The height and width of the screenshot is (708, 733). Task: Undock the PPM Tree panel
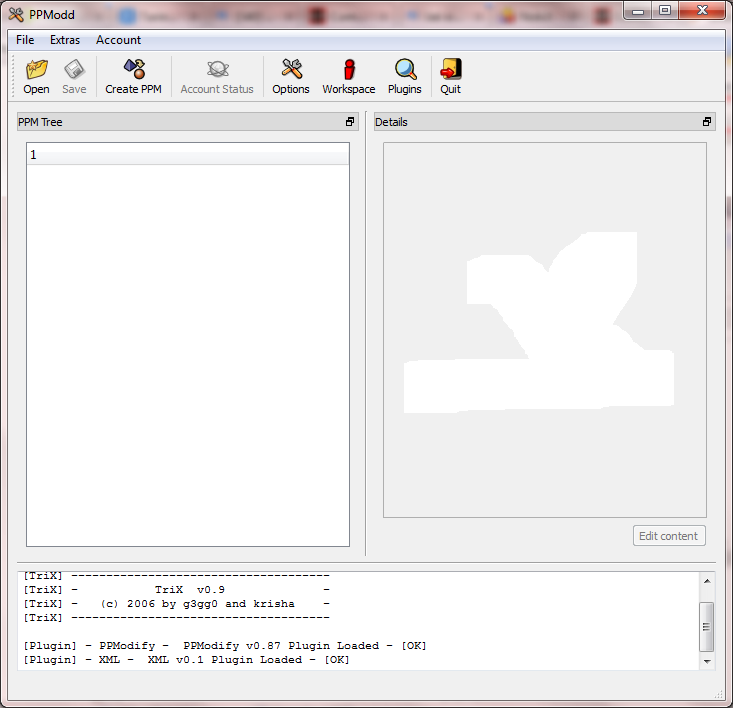[350, 122]
